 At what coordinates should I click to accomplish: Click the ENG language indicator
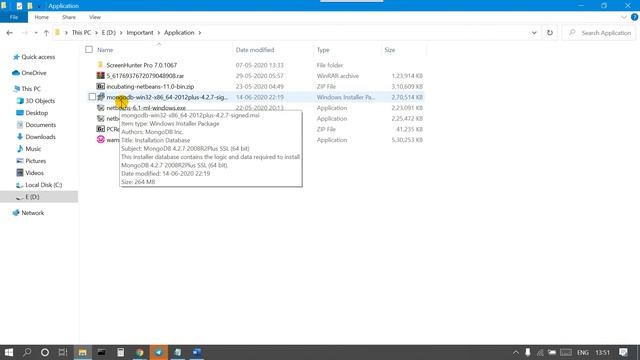582,353
